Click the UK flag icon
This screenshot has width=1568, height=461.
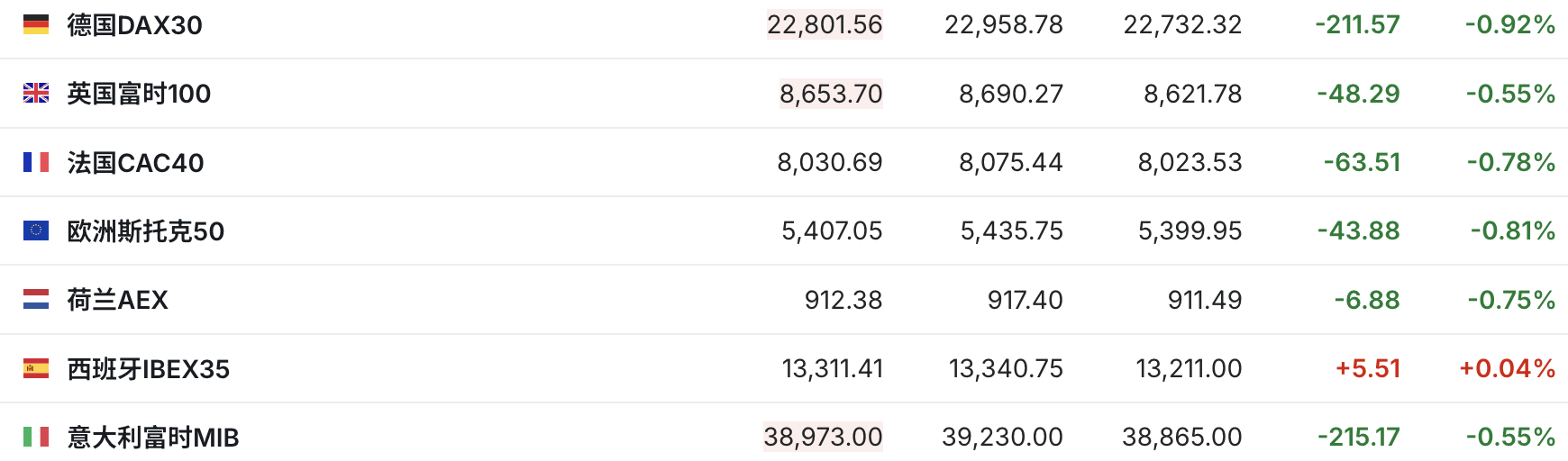[x=36, y=93]
